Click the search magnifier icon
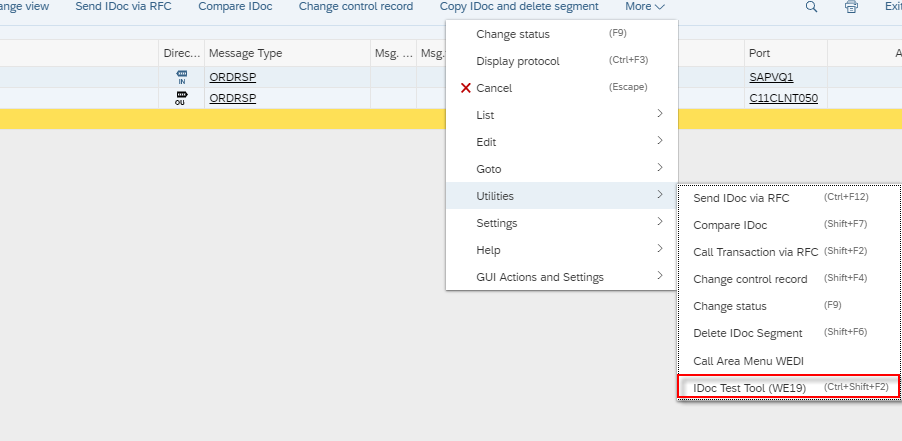 [811, 7]
